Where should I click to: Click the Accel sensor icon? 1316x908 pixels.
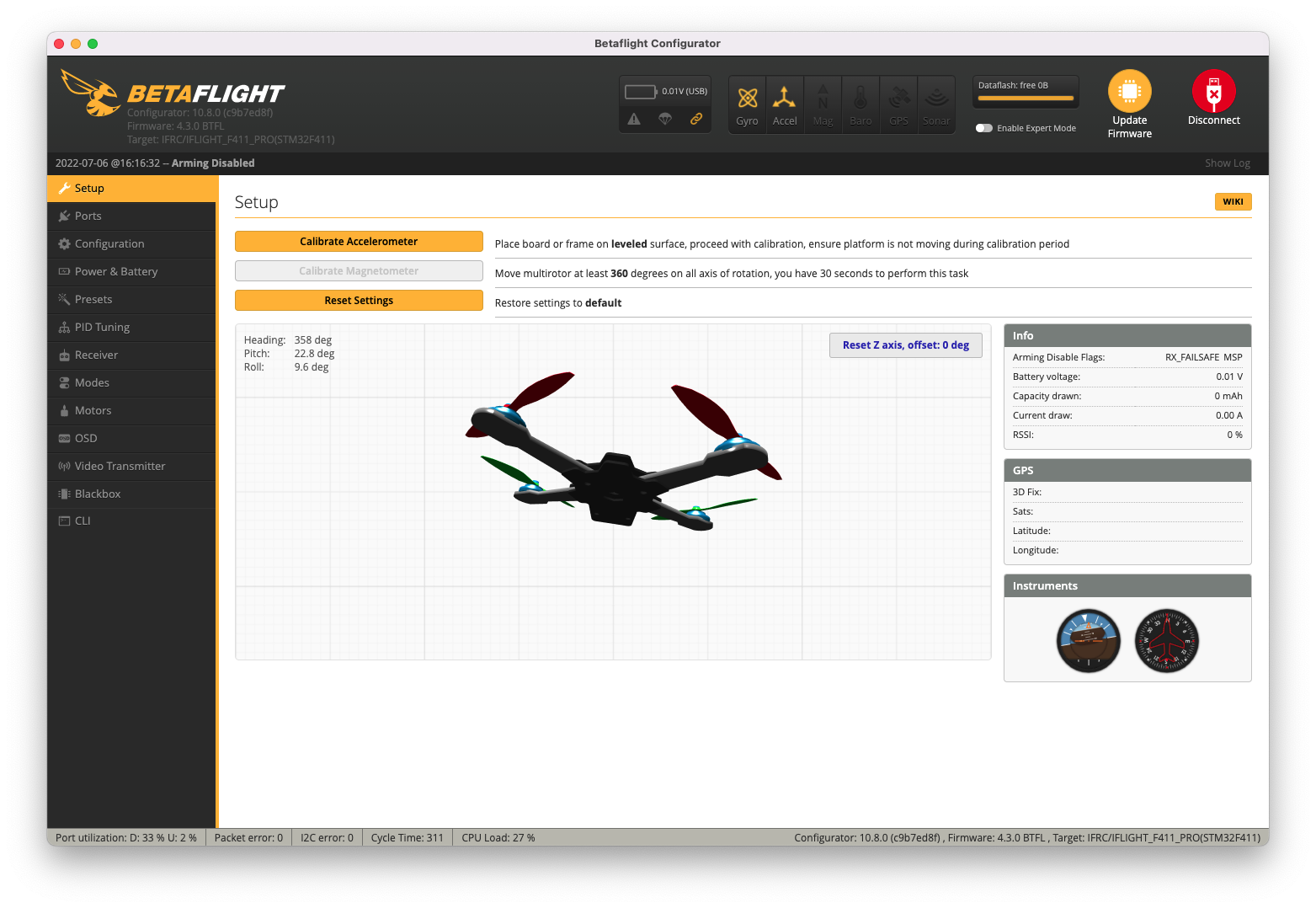(x=785, y=104)
